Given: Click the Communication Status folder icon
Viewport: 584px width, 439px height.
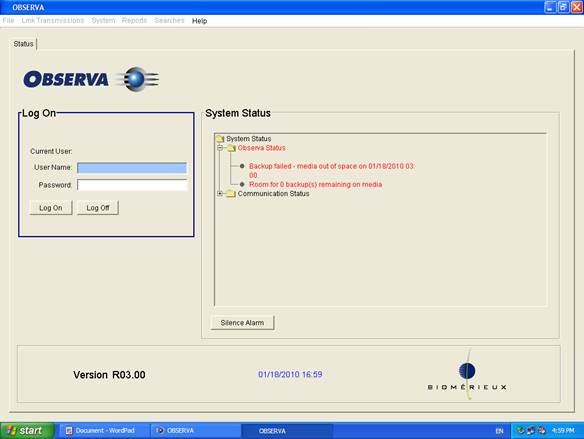Looking at the screenshot, I should pyautogui.click(x=231, y=194).
